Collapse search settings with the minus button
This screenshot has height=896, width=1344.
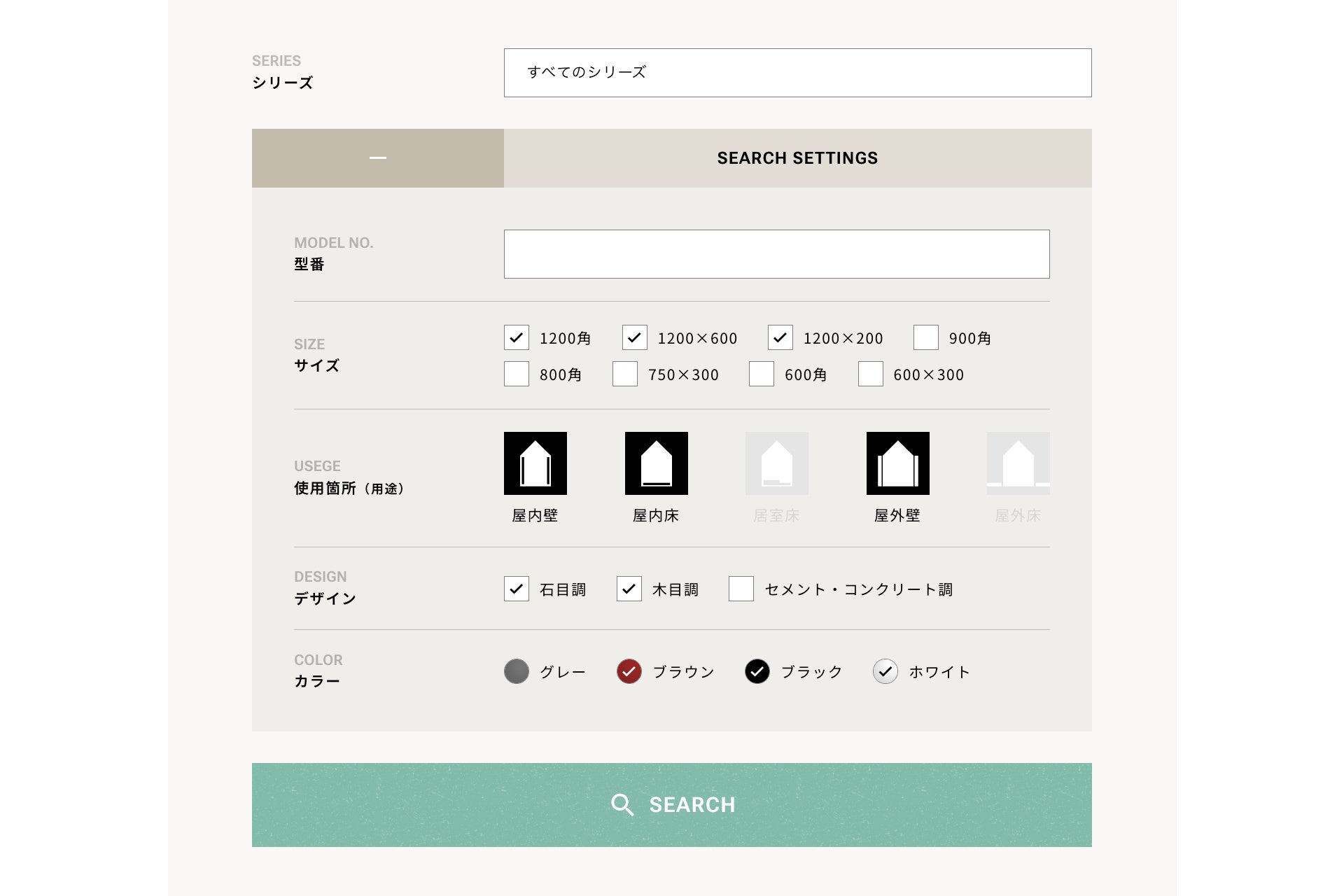[x=378, y=158]
